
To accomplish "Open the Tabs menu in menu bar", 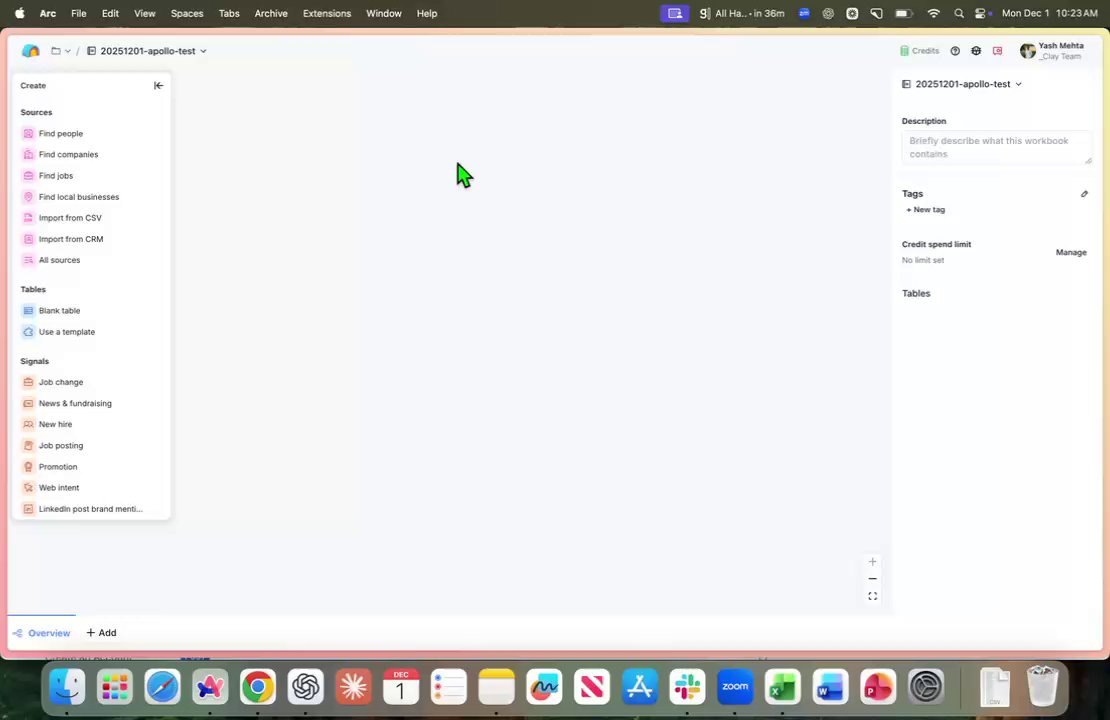I will [229, 13].
